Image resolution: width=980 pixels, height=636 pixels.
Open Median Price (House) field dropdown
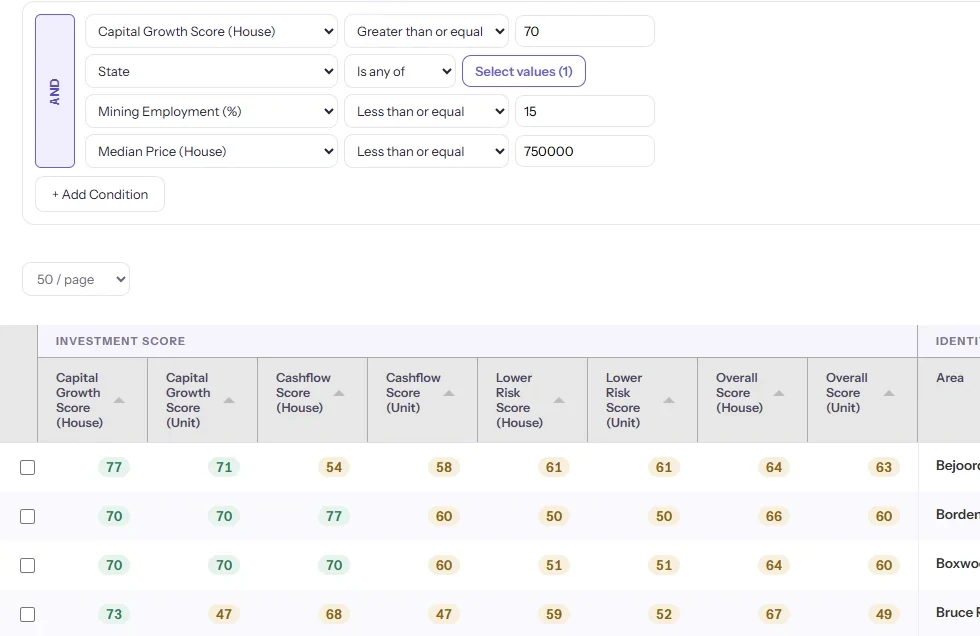(211, 151)
